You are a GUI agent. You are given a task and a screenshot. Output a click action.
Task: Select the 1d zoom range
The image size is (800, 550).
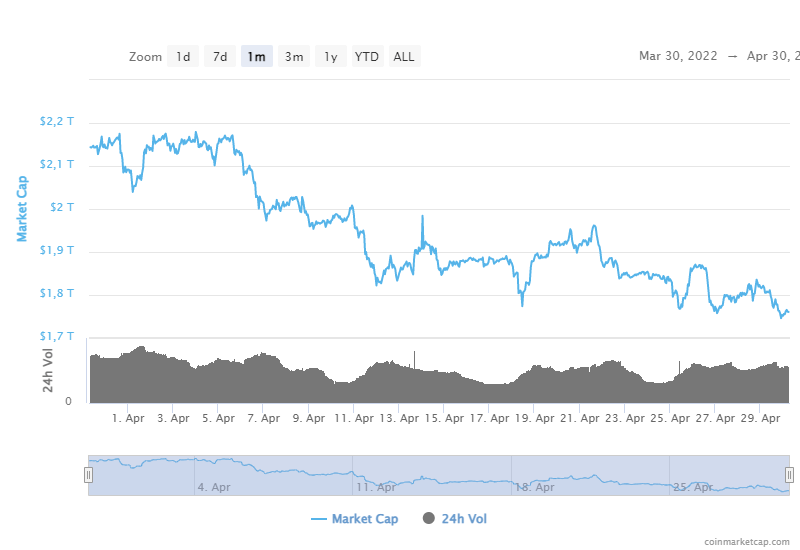183,57
